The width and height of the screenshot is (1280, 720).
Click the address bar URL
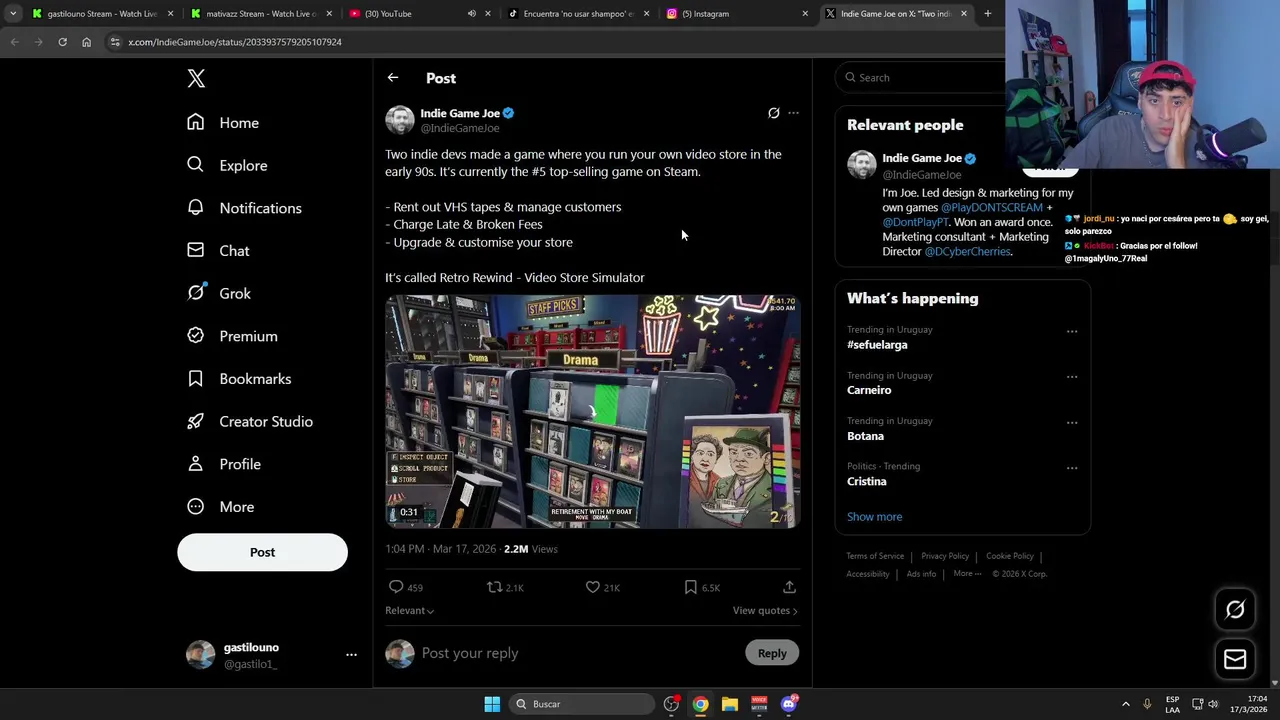pos(235,42)
